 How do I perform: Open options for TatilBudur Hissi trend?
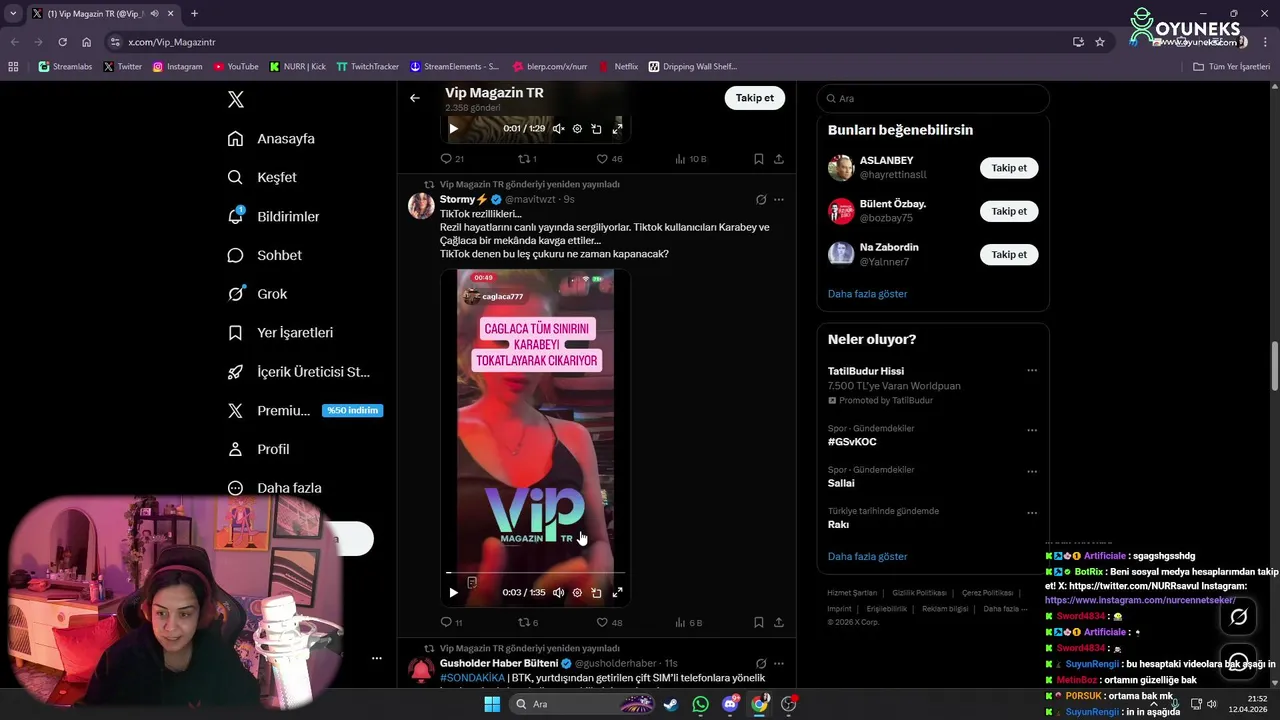(1032, 371)
